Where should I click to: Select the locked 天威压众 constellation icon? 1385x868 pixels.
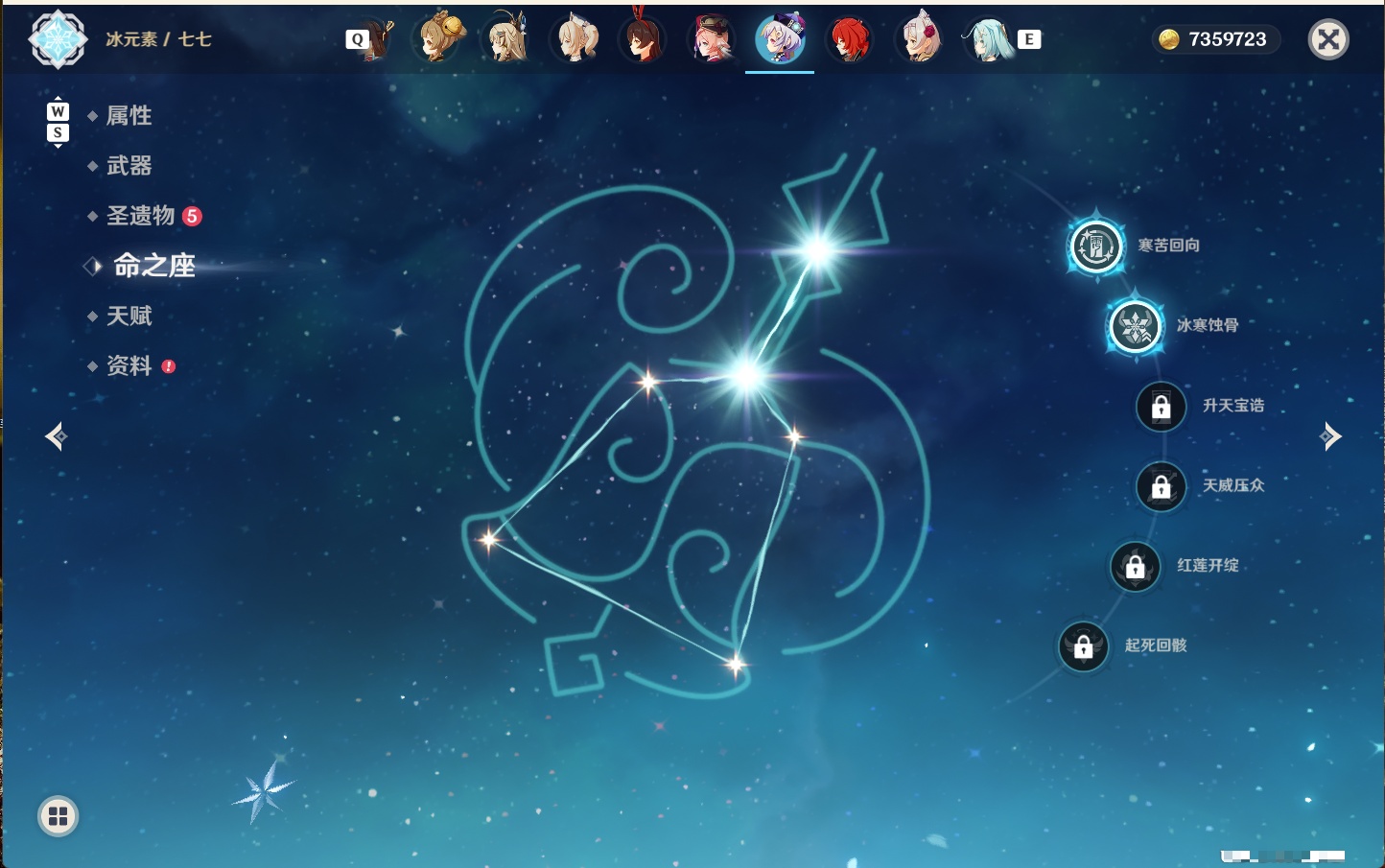[x=1161, y=486]
